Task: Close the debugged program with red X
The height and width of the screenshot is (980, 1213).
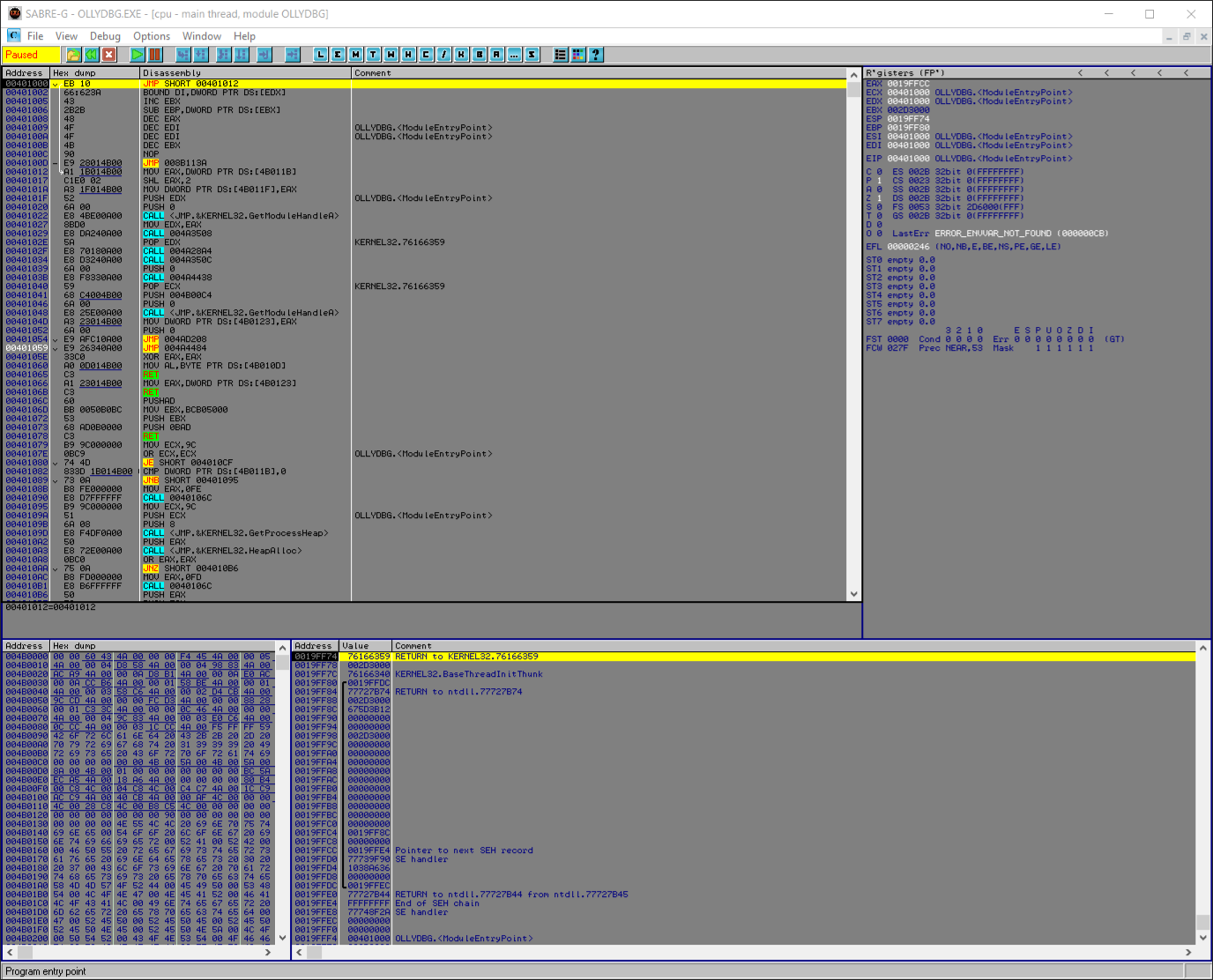Action: 109,55
